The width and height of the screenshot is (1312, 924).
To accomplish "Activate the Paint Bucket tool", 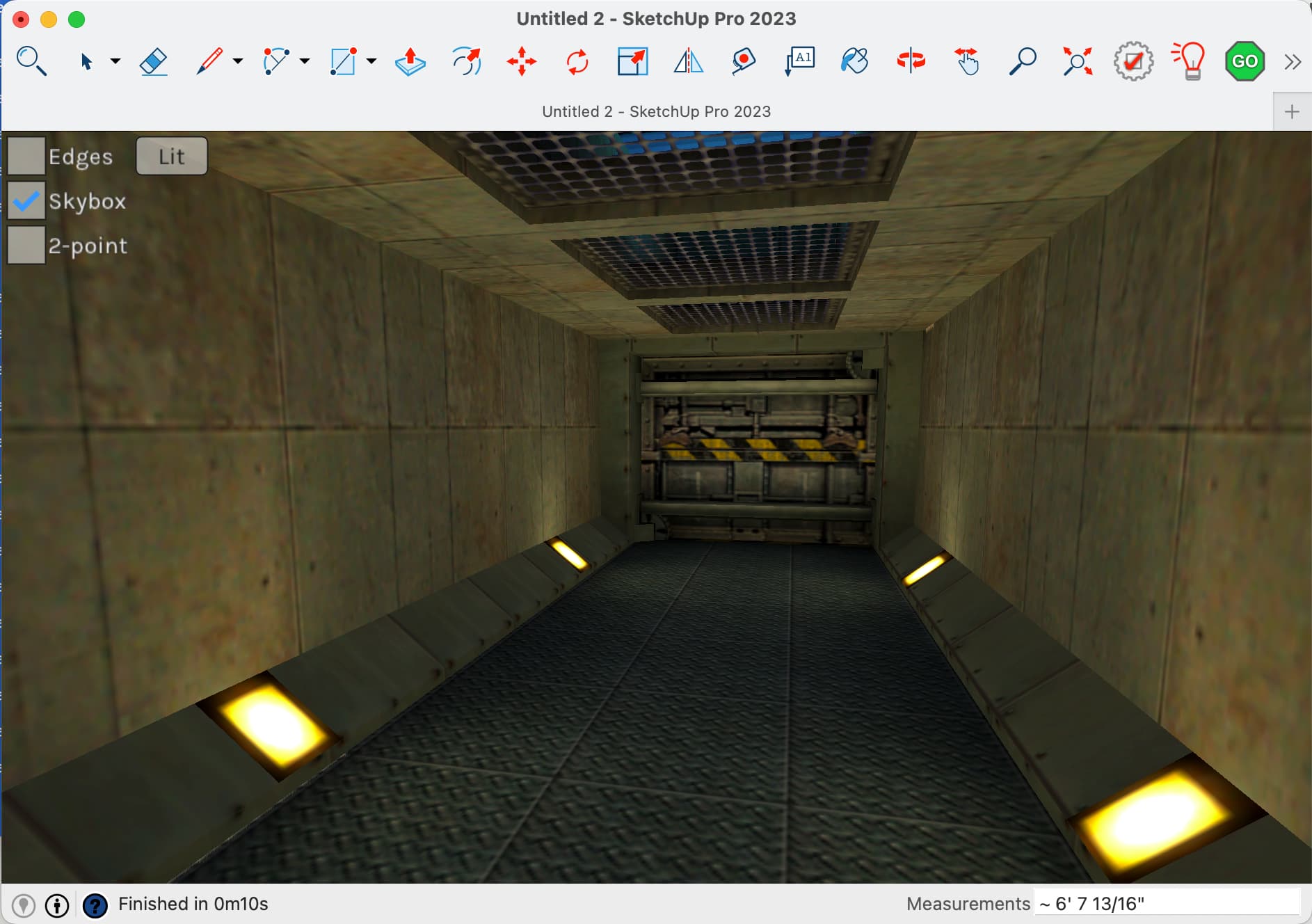I will 855,61.
